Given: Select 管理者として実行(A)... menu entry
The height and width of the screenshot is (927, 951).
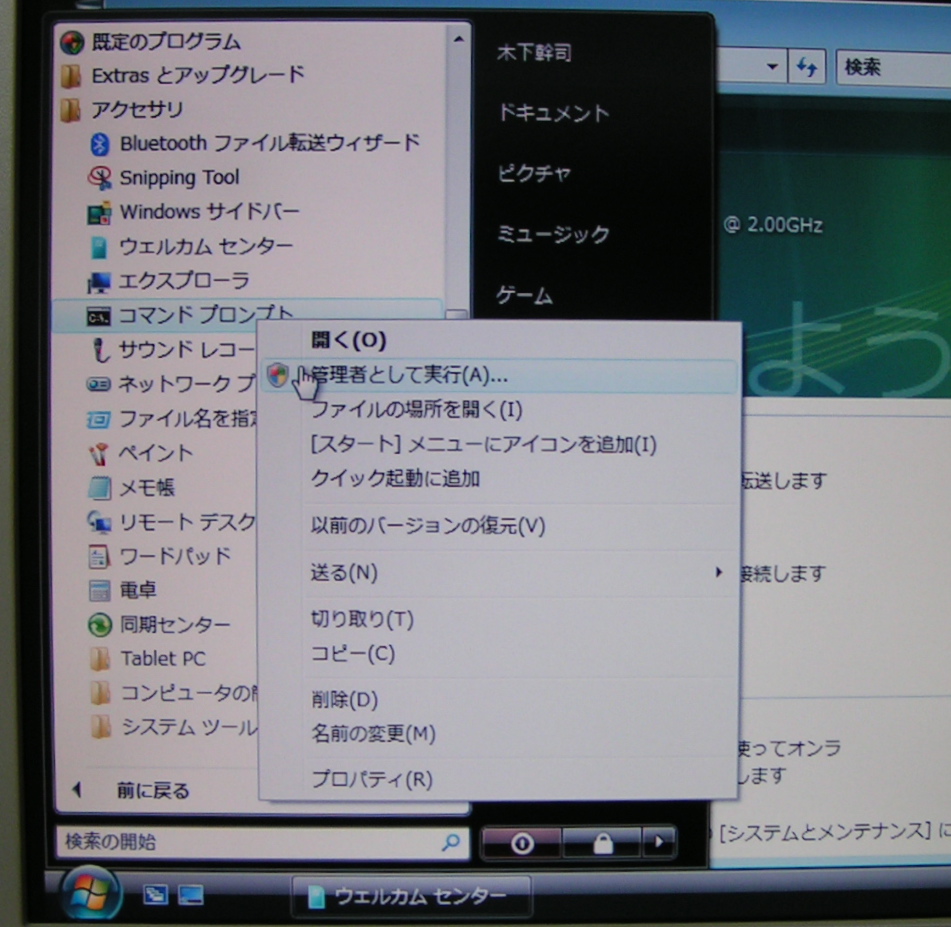Looking at the screenshot, I should pos(500,376).
